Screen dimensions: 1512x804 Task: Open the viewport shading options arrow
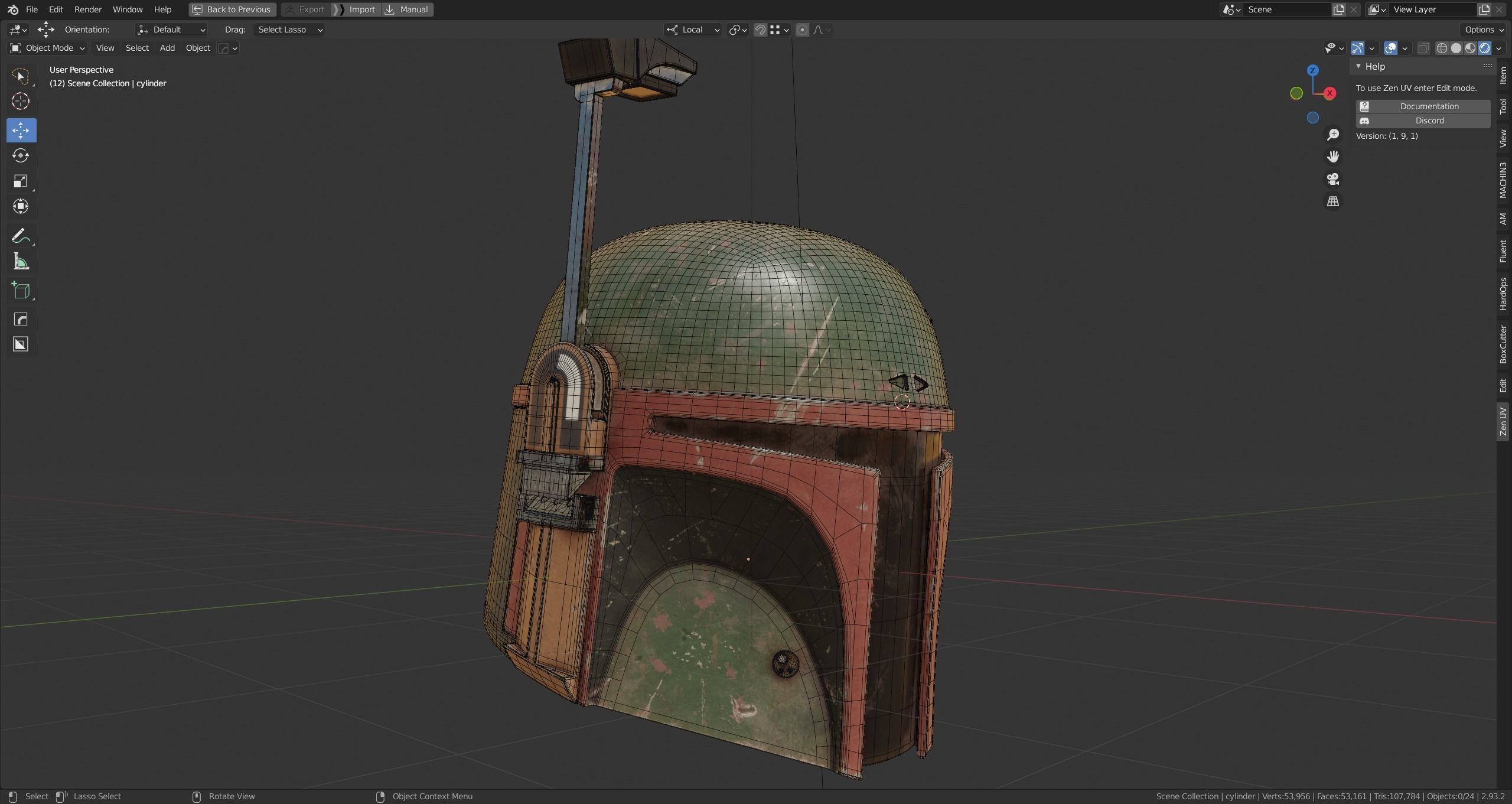tap(1499, 48)
